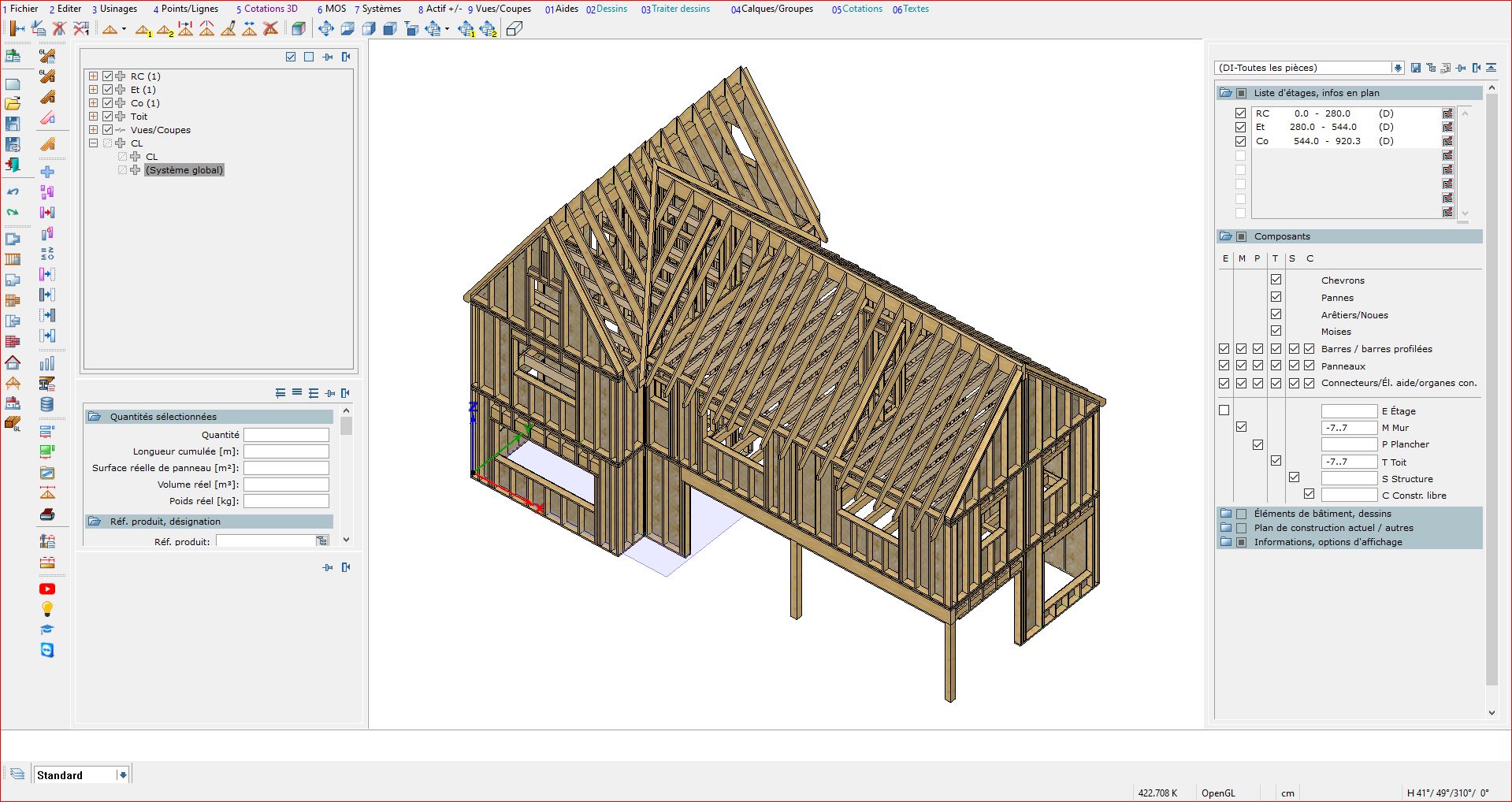
Task: Click the M Mur value input field
Action: point(1348,428)
